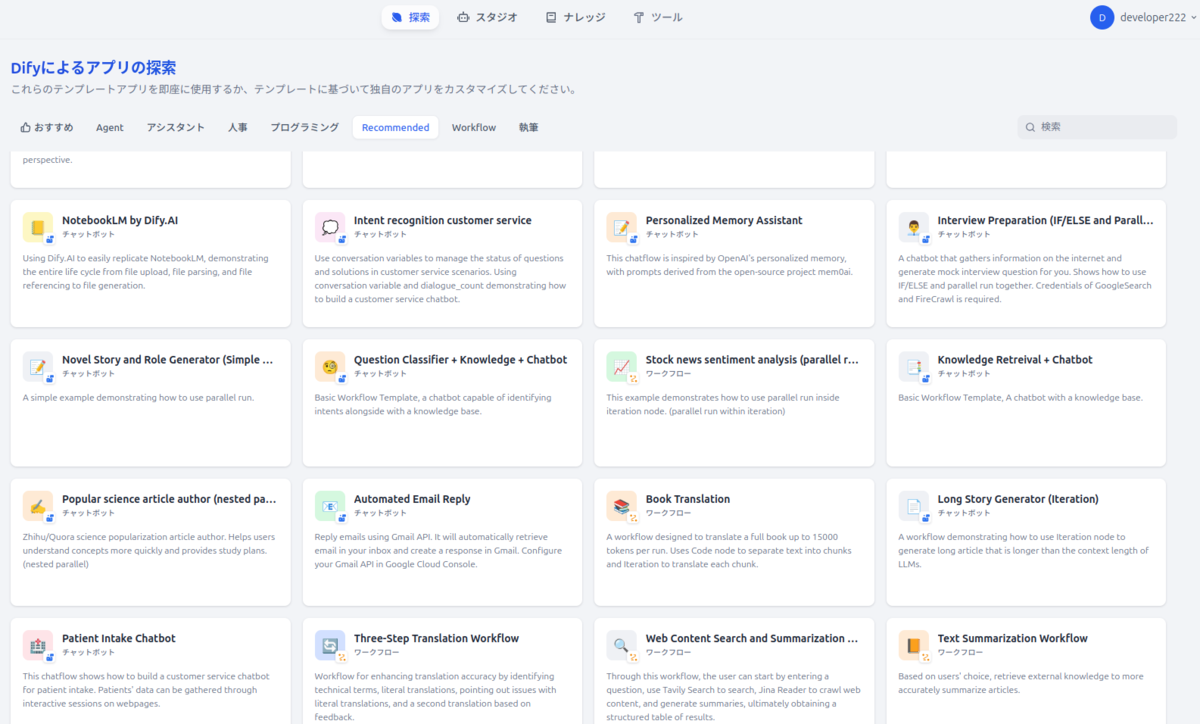This screenshot has height=724, width=1200.
Task: Click the description 'A simple example demonstrating how to use parallel run.'
Action: click(139, 397)
